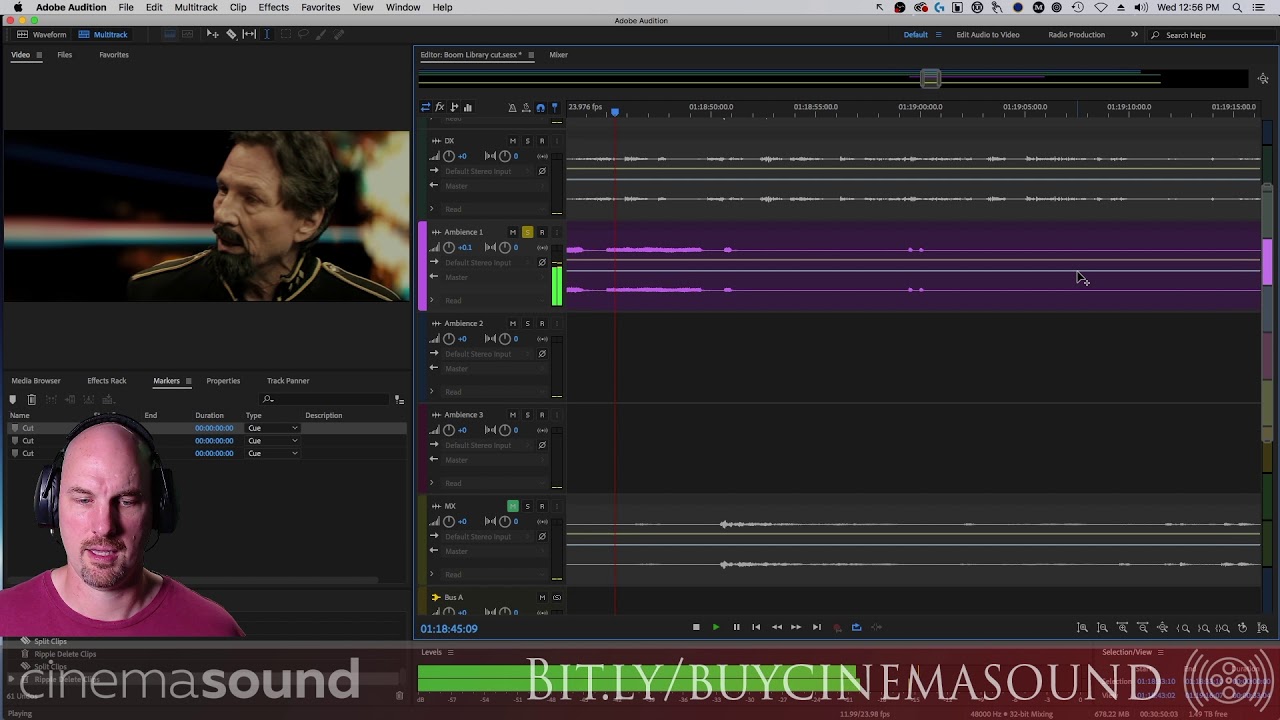Open Type dropdown for first Cut marker
The height and width of the screenshot is (720, 1280).
click(273, 428)
